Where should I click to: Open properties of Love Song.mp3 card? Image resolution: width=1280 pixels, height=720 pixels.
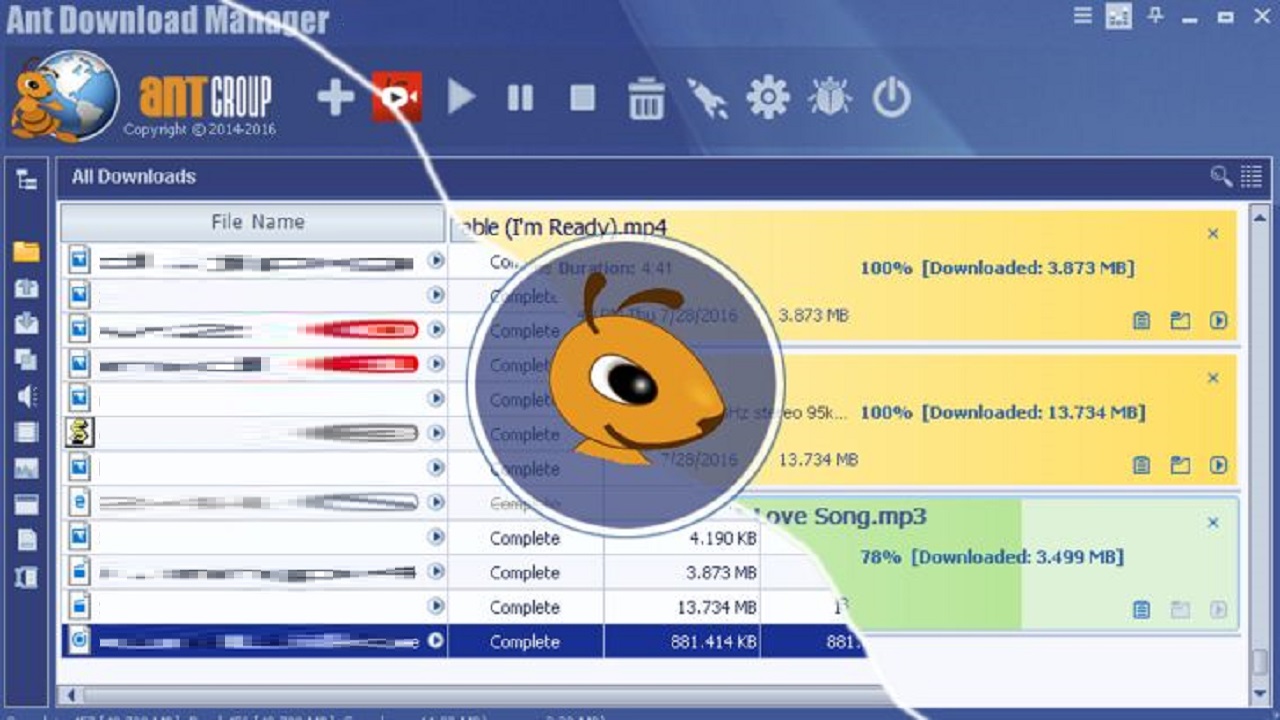pyautogui.click(x=1142, y=609)
